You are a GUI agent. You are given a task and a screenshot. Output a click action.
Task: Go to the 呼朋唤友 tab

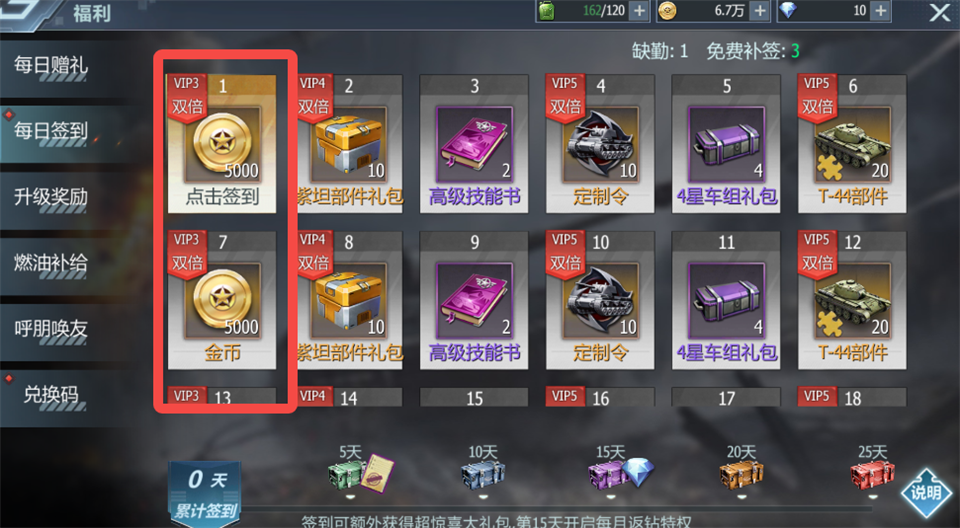(51, 329)
